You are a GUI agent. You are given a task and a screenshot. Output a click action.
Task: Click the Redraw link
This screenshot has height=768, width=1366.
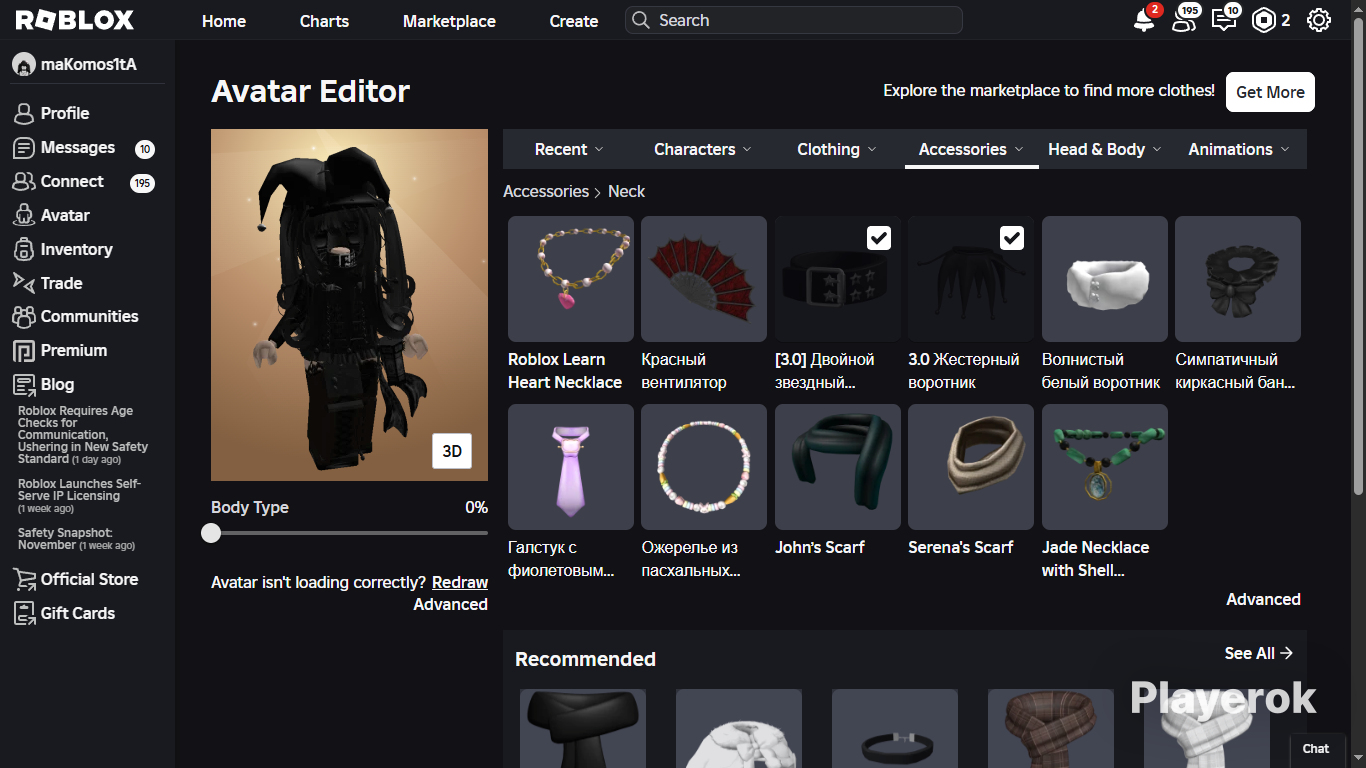coord(460,582)
